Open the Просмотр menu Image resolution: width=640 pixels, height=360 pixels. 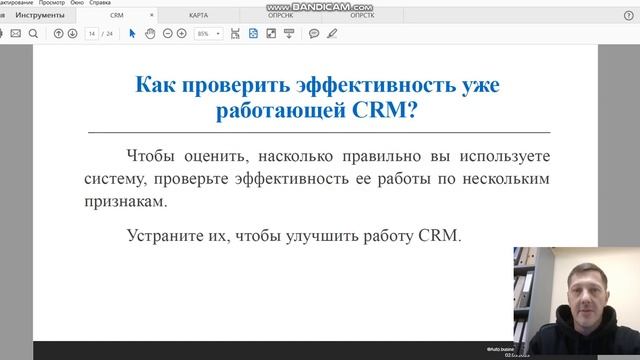tap(52, 2)
